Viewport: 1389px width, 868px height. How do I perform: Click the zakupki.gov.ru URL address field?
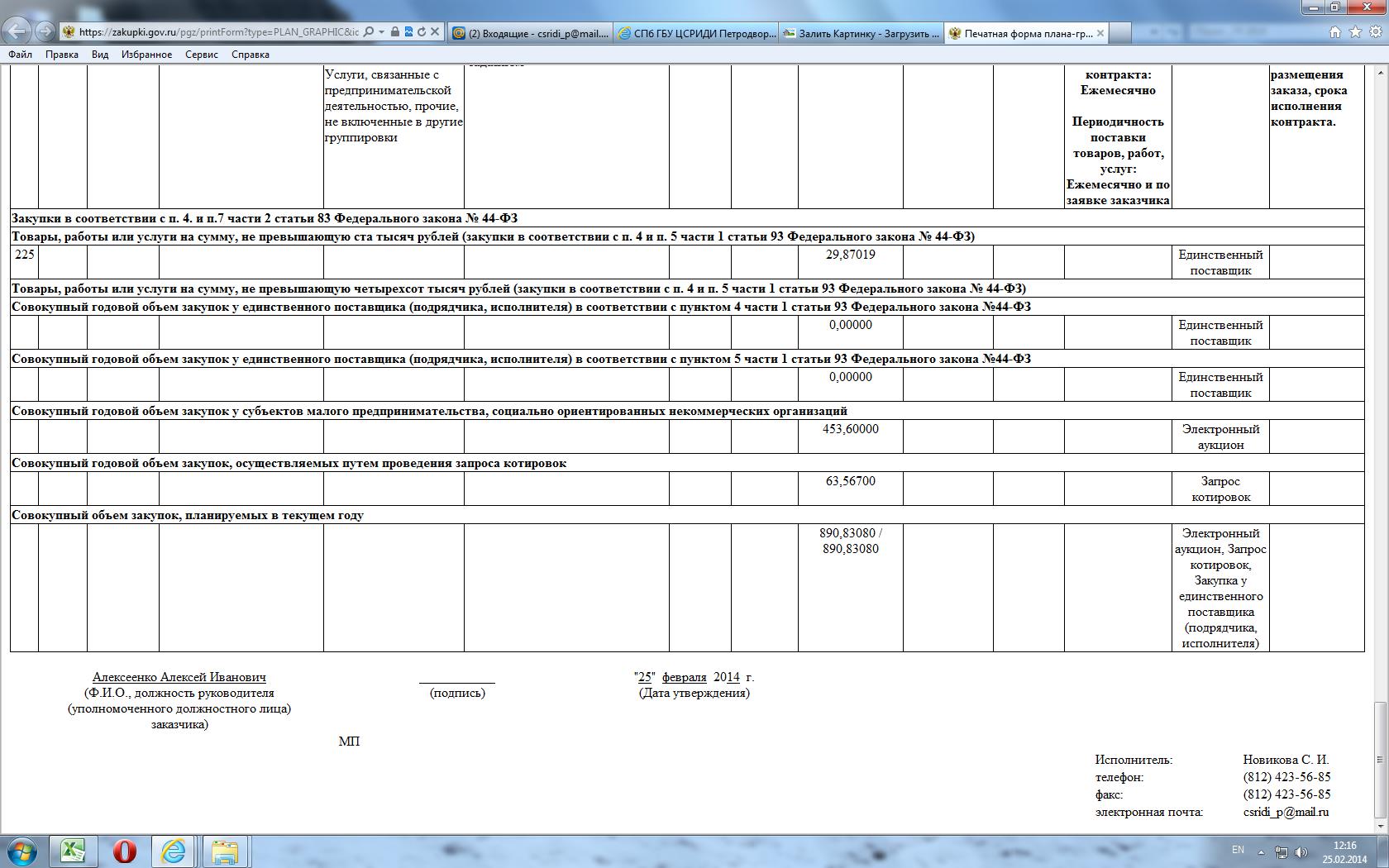click(x=219, y=32)
